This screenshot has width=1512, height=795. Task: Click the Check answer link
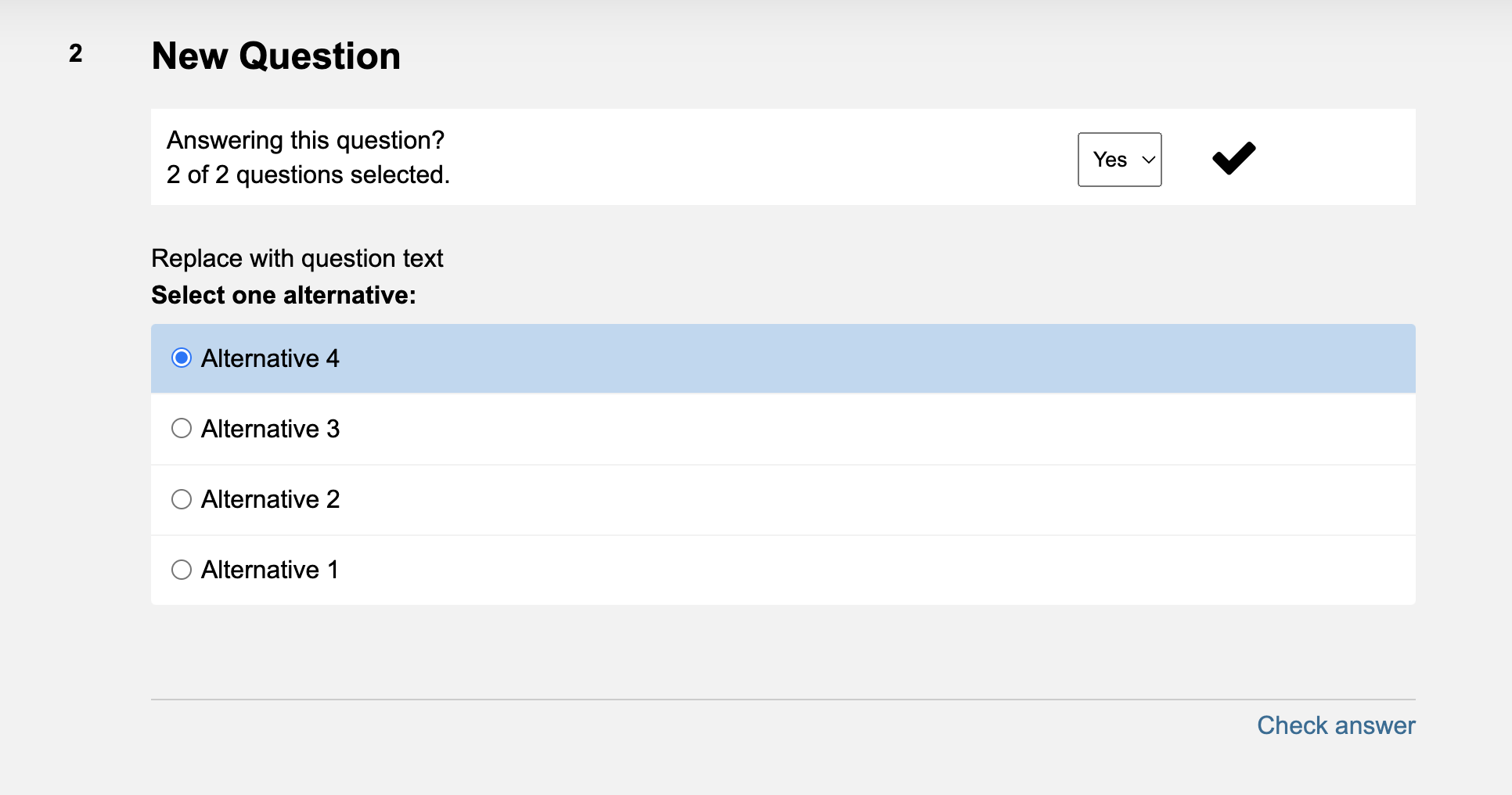(1336, 725)
